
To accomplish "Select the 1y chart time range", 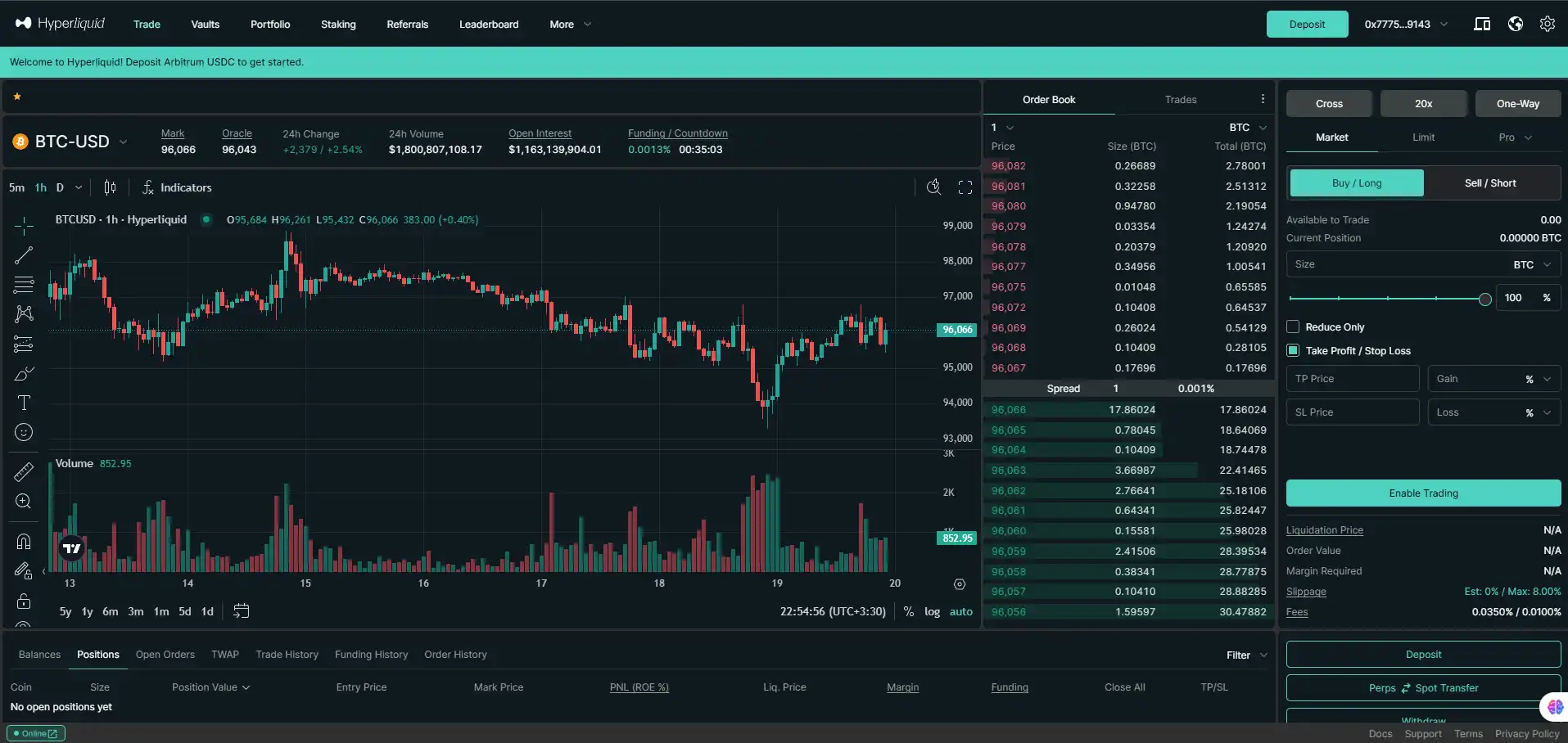I will click(87, 611).
